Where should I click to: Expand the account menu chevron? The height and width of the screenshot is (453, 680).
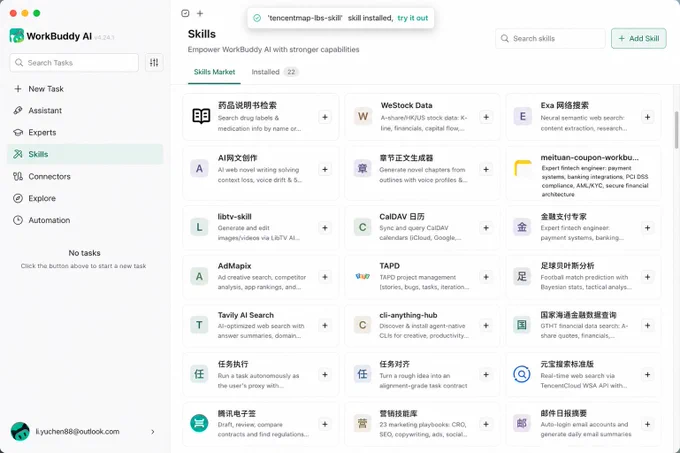pos(153,432)
